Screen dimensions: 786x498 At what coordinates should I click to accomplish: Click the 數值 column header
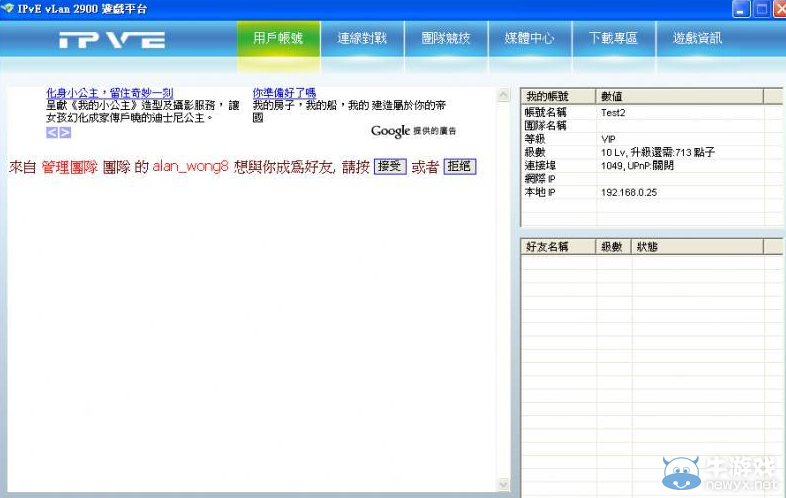(x=679, y=96)
